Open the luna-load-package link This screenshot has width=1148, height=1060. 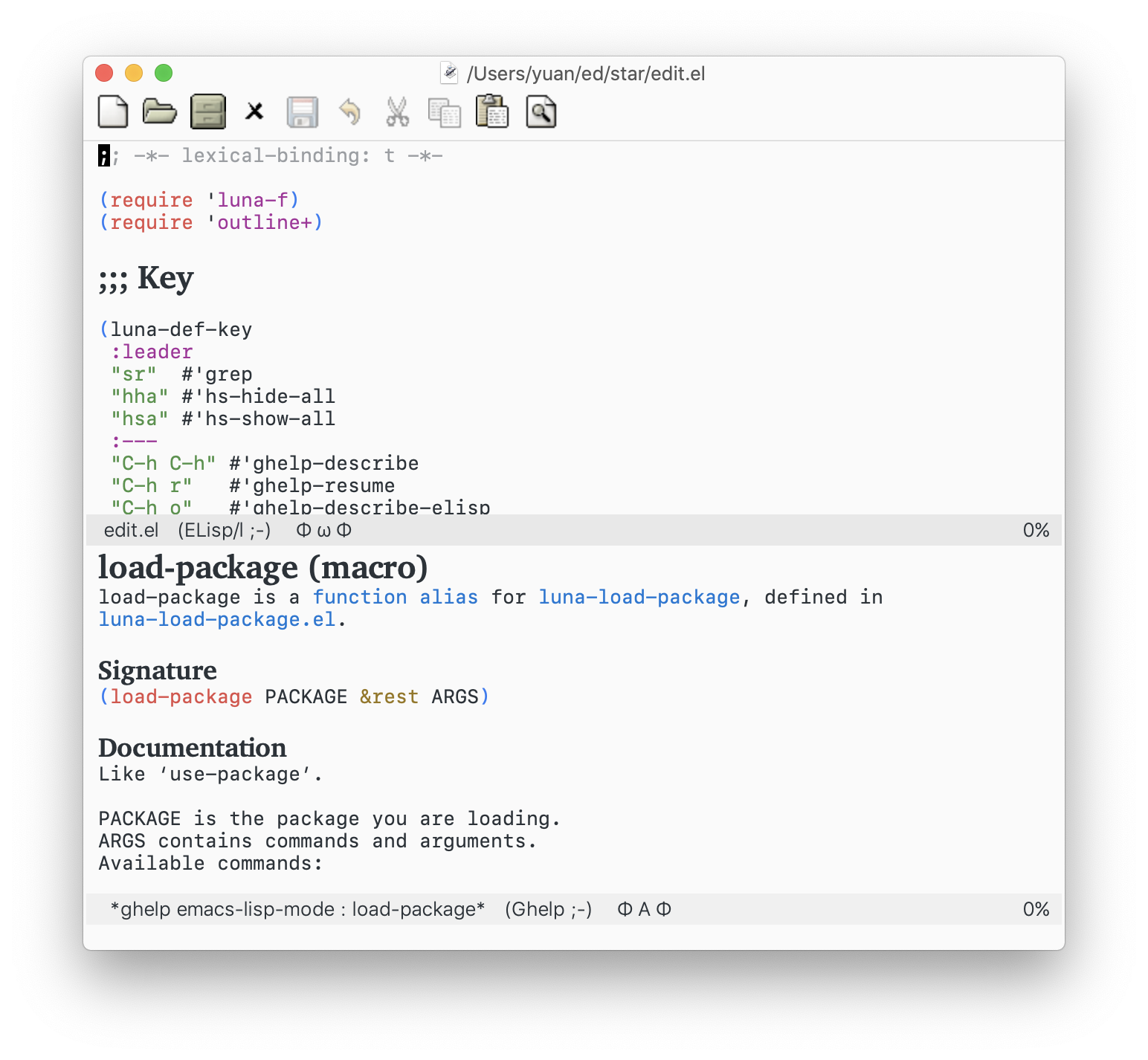(639, 597)
